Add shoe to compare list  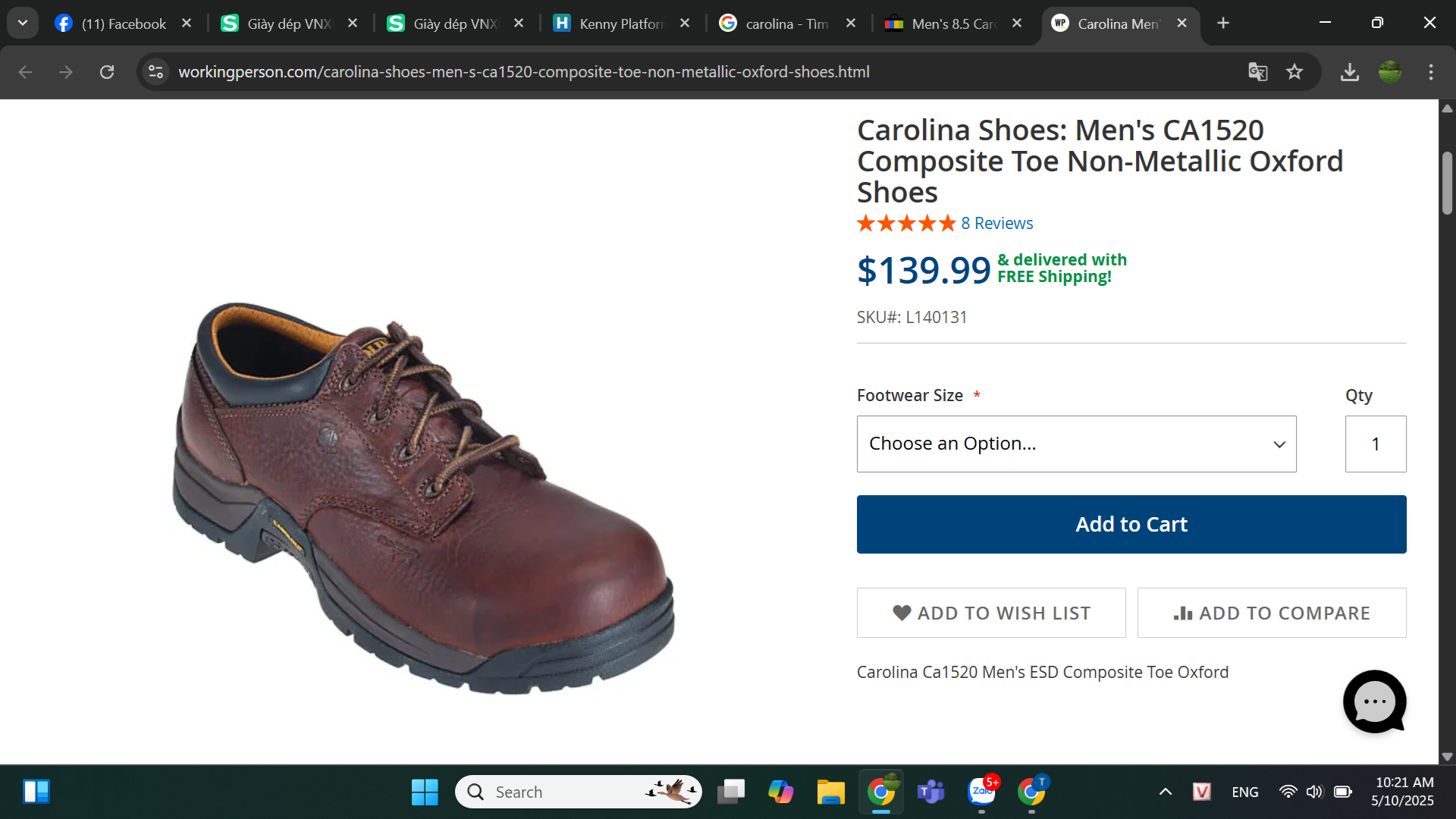[x=1272, y=613]
